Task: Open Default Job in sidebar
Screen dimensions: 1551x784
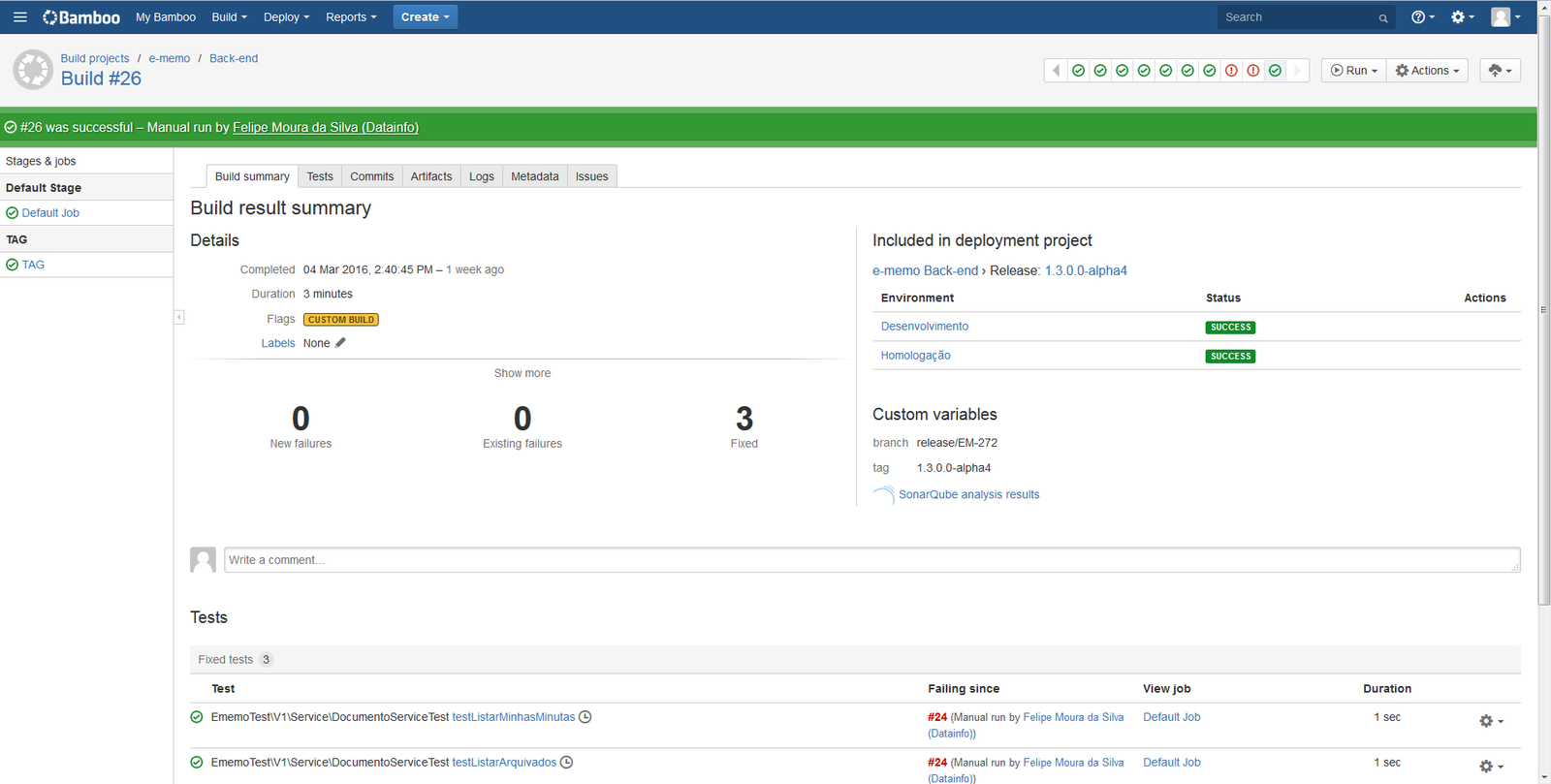Action: coord(50,213)
